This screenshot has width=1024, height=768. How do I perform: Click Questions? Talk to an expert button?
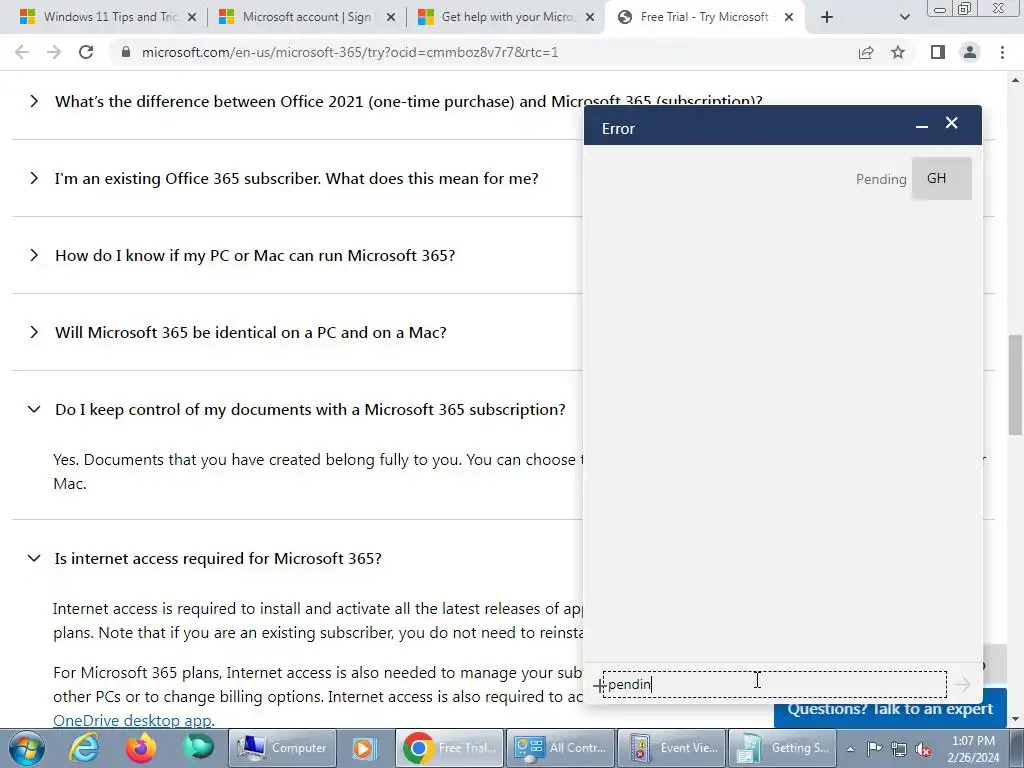pyautogui.click(x=890, y=709)
